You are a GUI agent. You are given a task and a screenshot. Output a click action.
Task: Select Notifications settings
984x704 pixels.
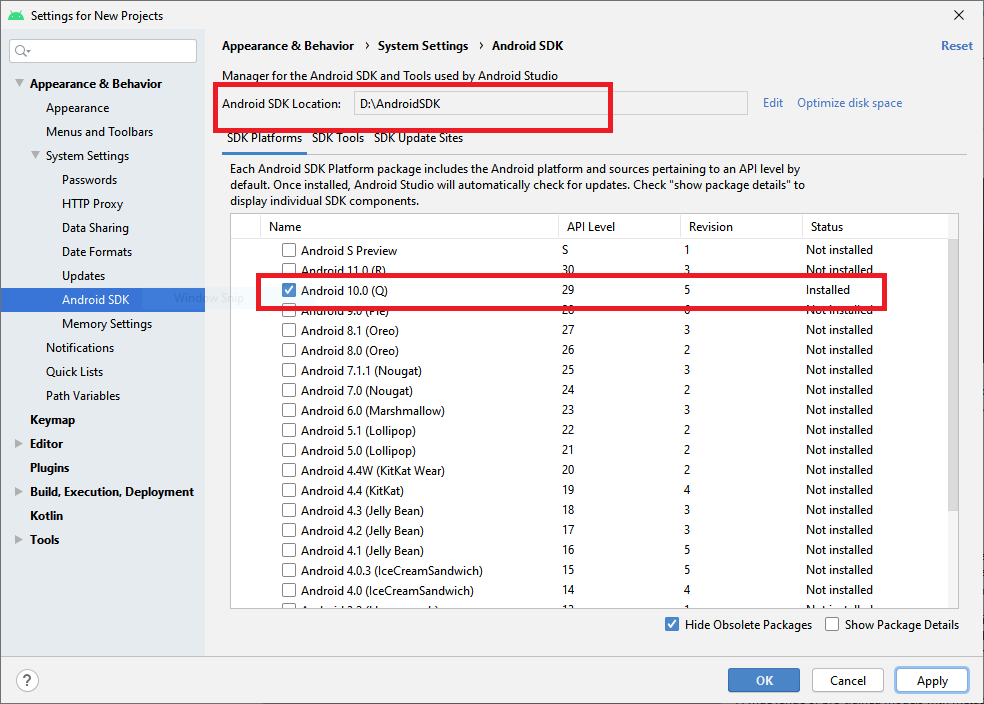click(80, 348)
